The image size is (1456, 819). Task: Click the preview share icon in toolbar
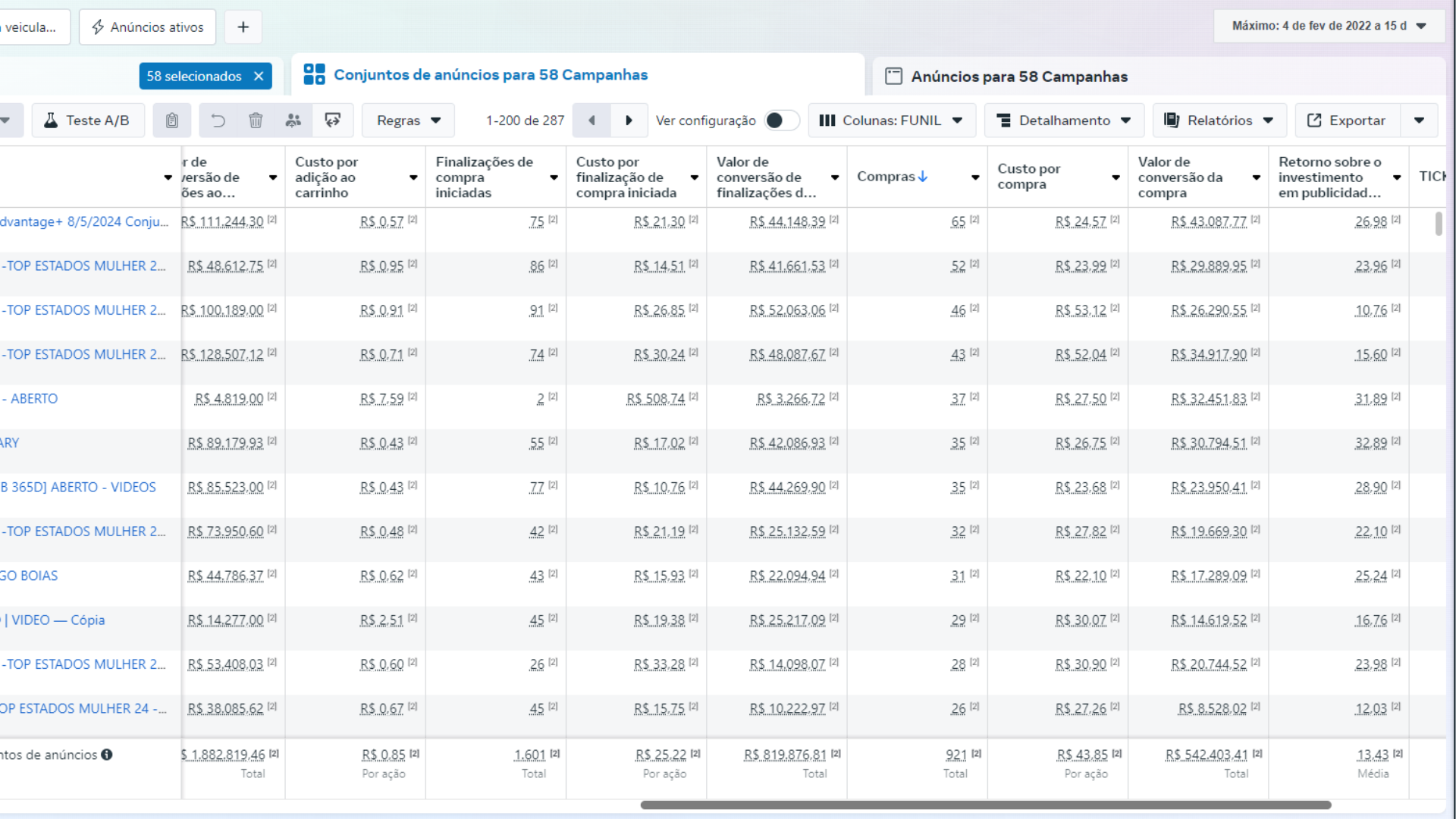(332, 121)
